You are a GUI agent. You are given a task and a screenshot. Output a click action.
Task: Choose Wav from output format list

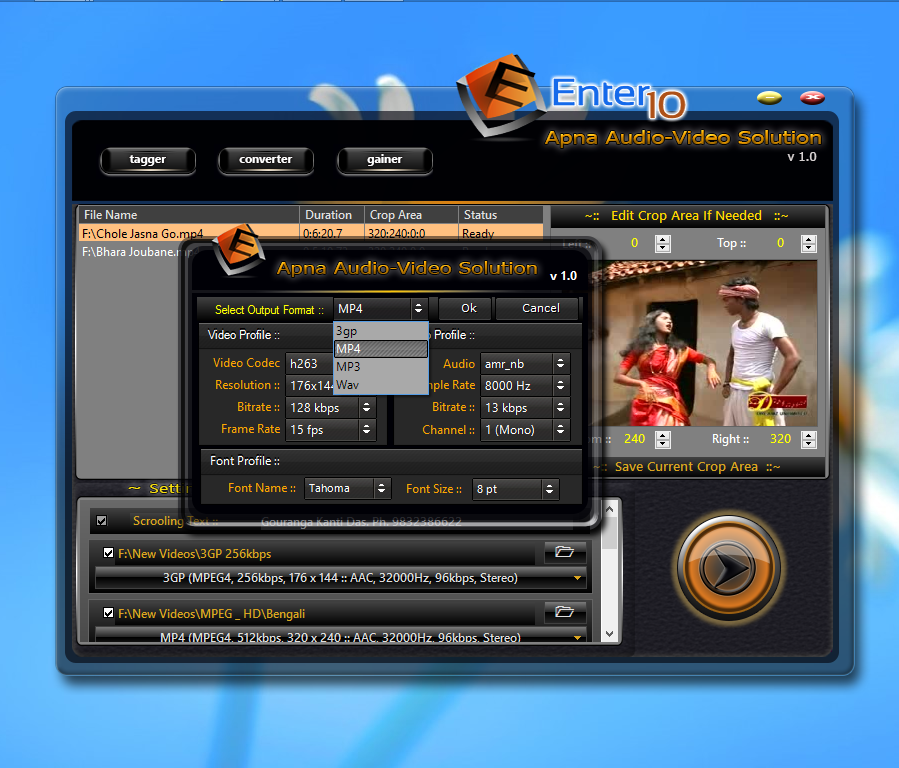pyautogui.click(x=381, y=385)
